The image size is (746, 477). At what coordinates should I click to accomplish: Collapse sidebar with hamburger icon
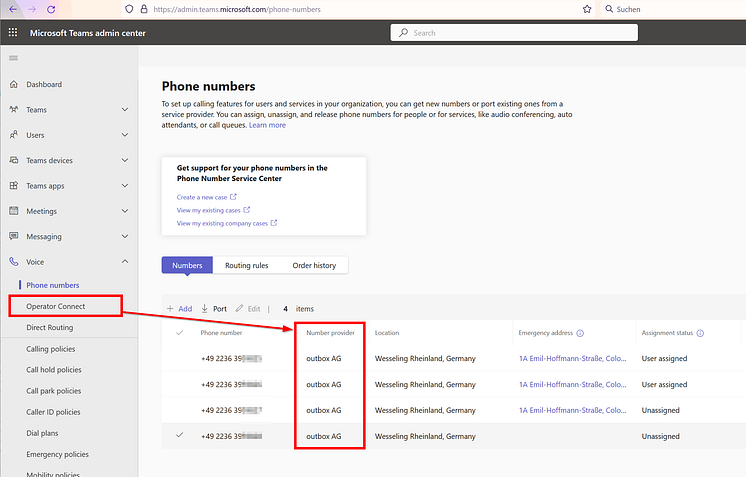coord(13,58)
